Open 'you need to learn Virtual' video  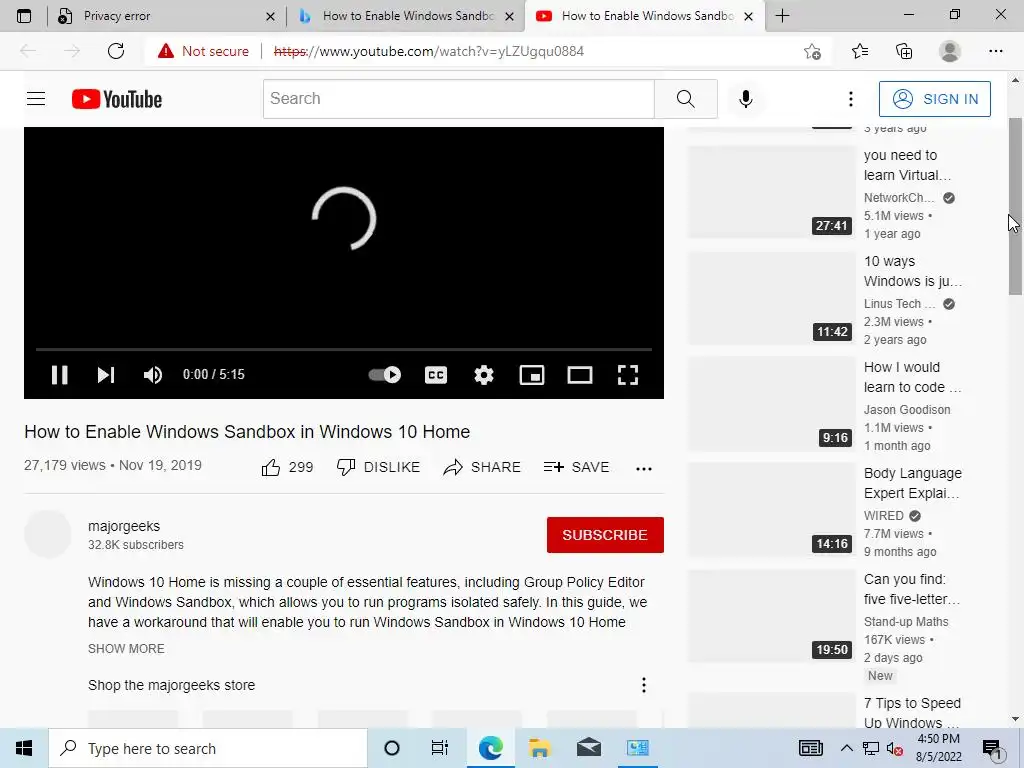click(906, 165)
